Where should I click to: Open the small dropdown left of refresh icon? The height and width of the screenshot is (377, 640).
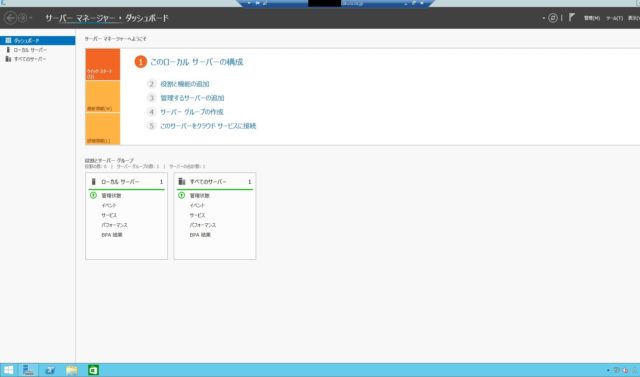[544, 18]
